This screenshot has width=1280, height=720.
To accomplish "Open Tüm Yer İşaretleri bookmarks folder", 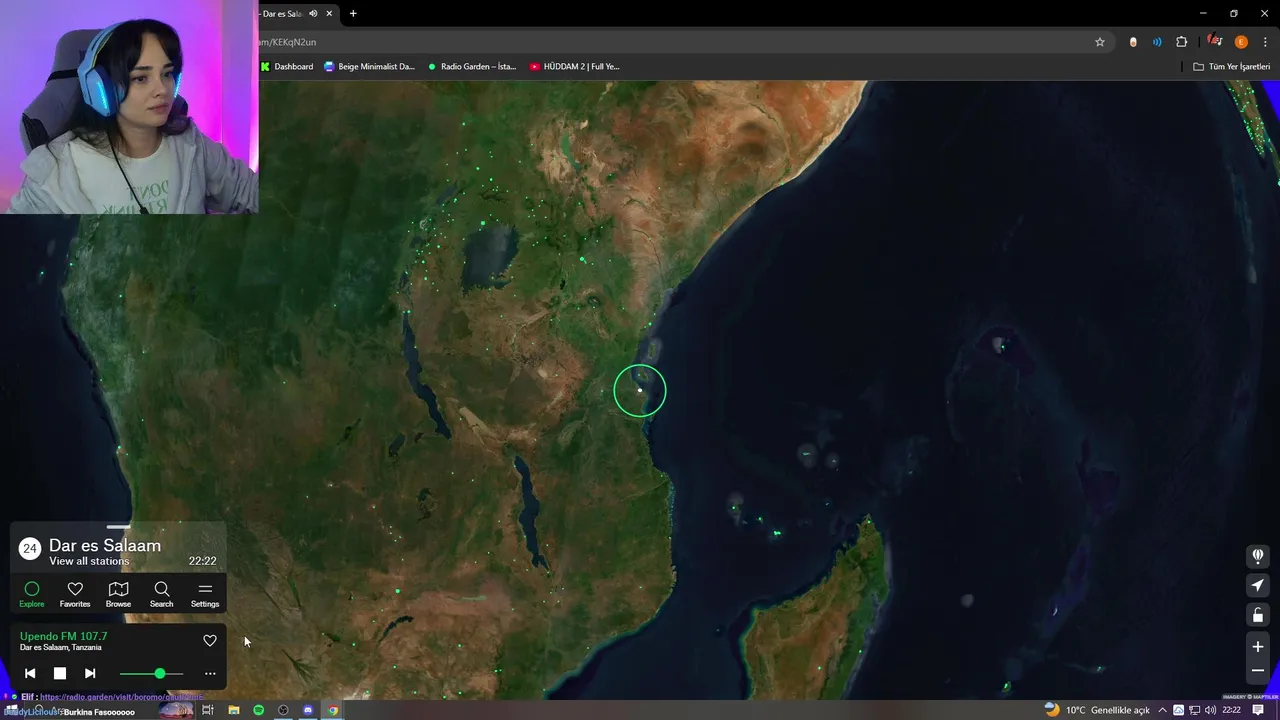I will [1232, 67].
